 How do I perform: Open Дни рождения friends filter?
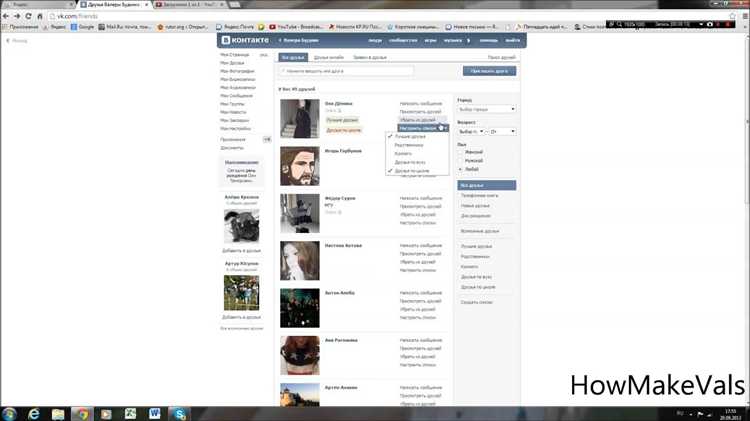[475, 216]
